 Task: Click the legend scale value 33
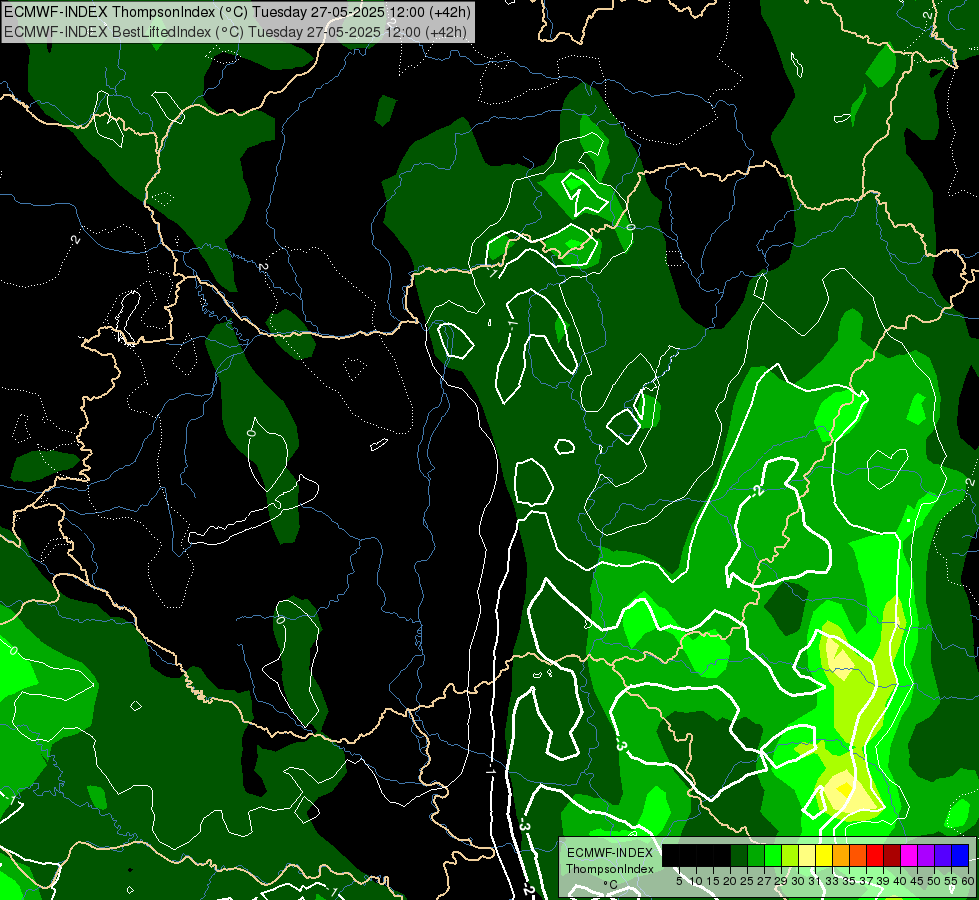point(832,881)
